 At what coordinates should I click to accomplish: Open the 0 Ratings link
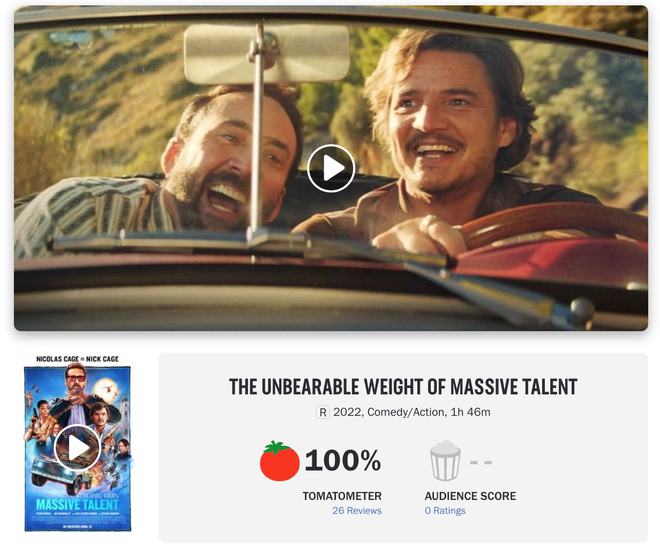click(445, 510)
